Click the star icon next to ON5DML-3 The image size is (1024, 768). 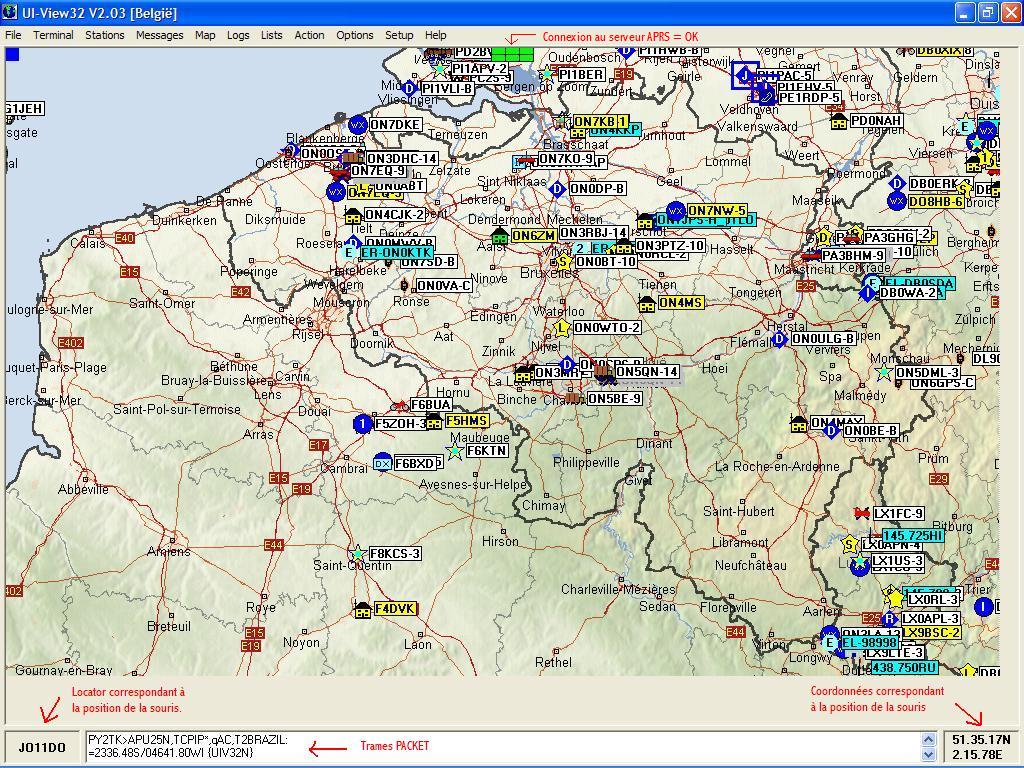point(884,372)
